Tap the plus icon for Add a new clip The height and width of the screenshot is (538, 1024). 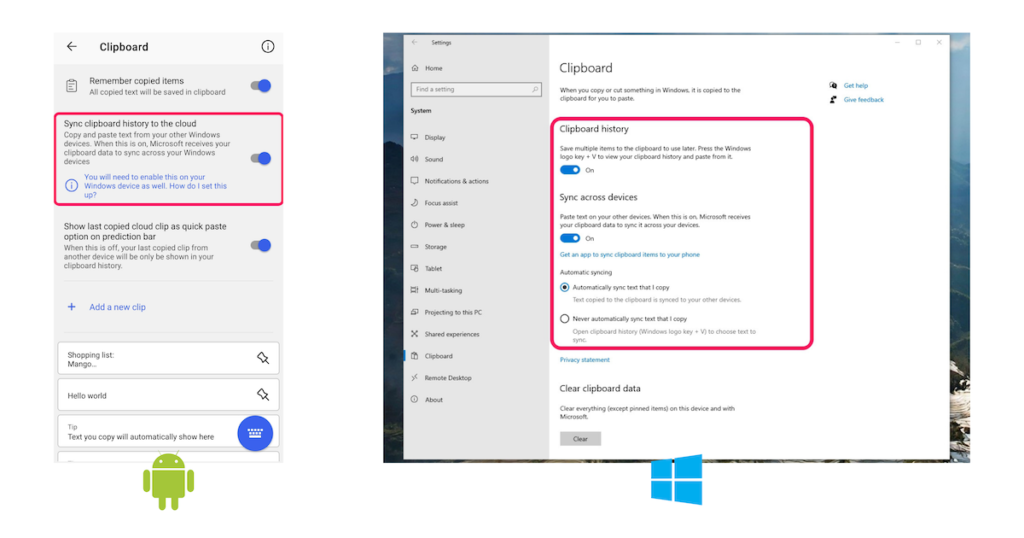coord(72,307)
